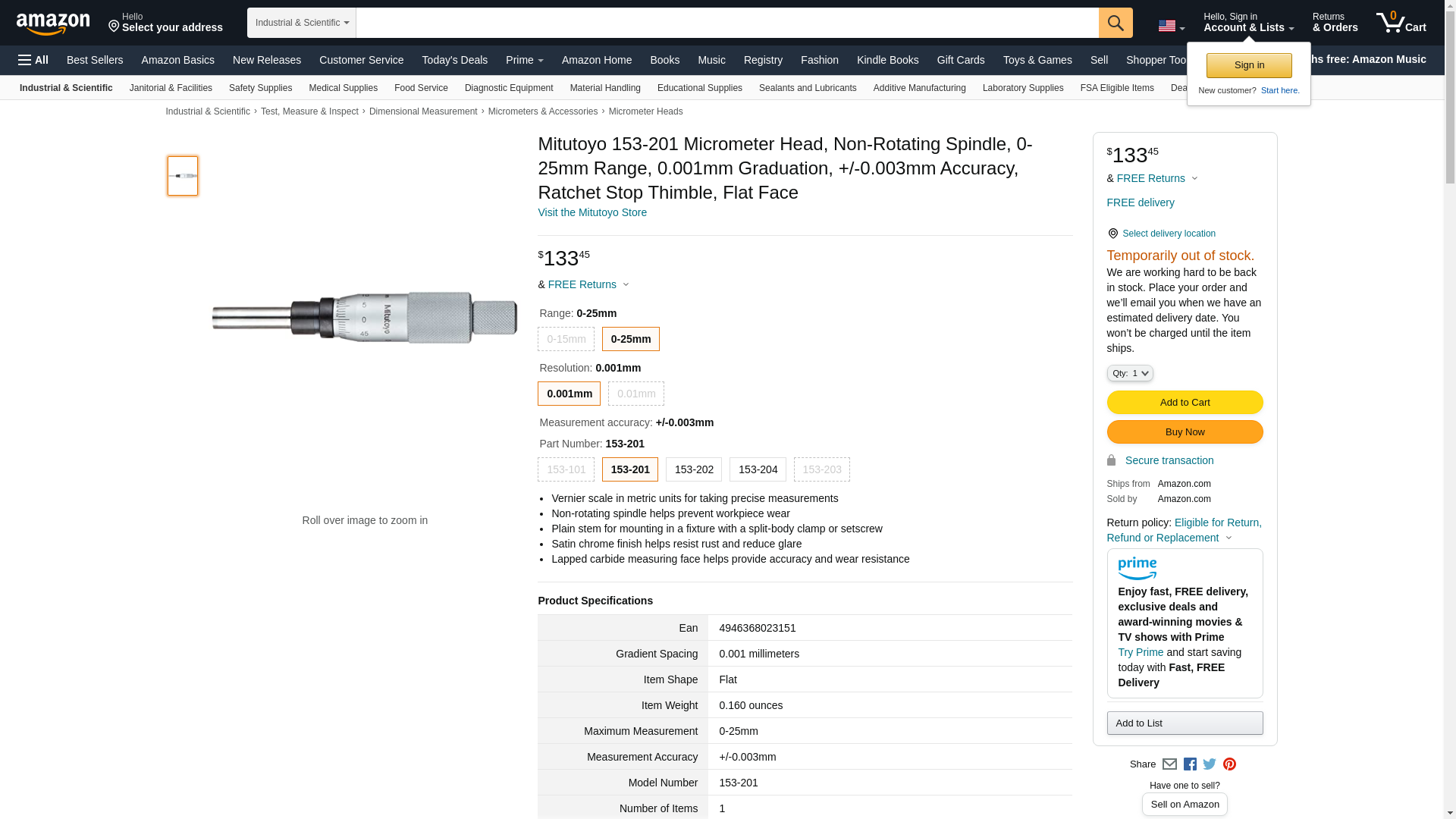Open the quantity dropdown
Image resolution: width=1456 pixels, height=819 pixels.
pyautogui.click(x=1129, y=373)
